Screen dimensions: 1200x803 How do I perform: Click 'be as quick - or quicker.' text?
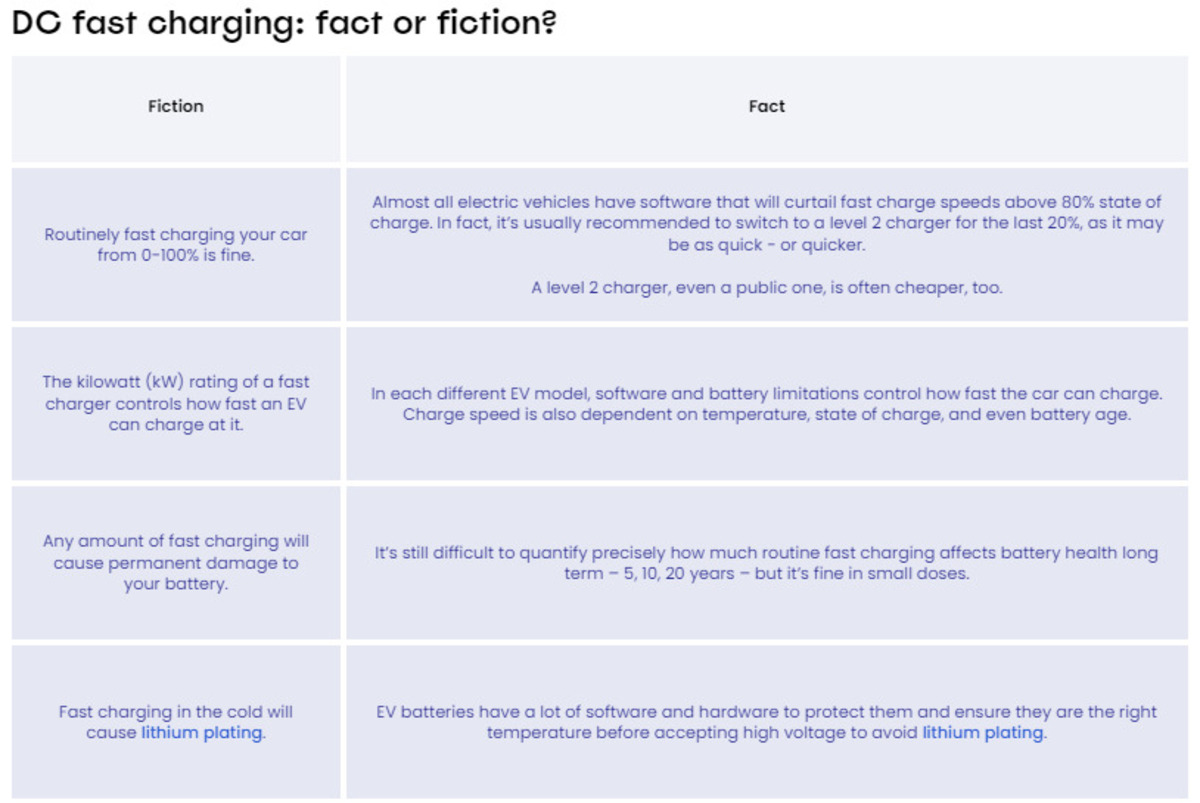pyautogui.click(x=767, y=245)
